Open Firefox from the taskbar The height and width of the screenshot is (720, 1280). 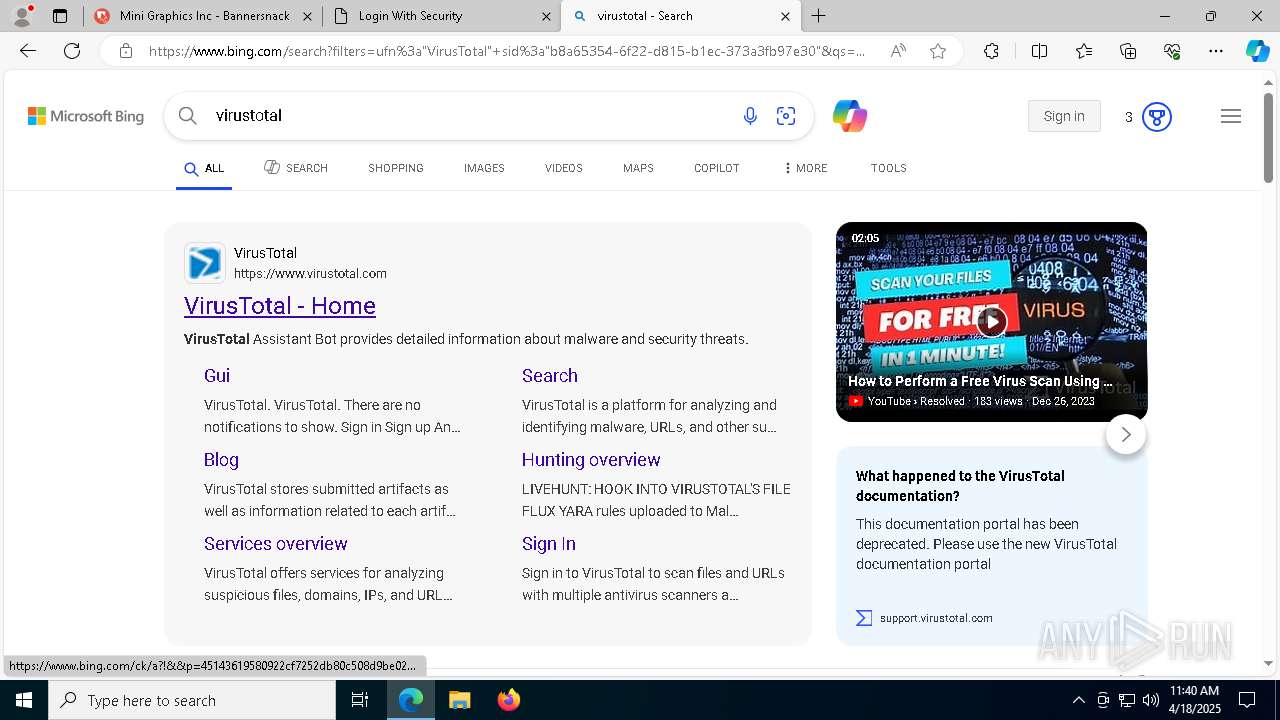pos(509,700)
